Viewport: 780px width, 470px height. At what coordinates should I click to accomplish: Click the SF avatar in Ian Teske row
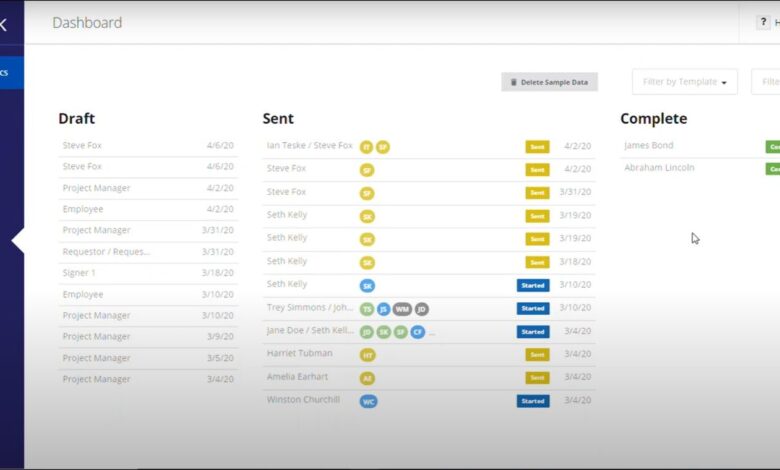point(383,147)
